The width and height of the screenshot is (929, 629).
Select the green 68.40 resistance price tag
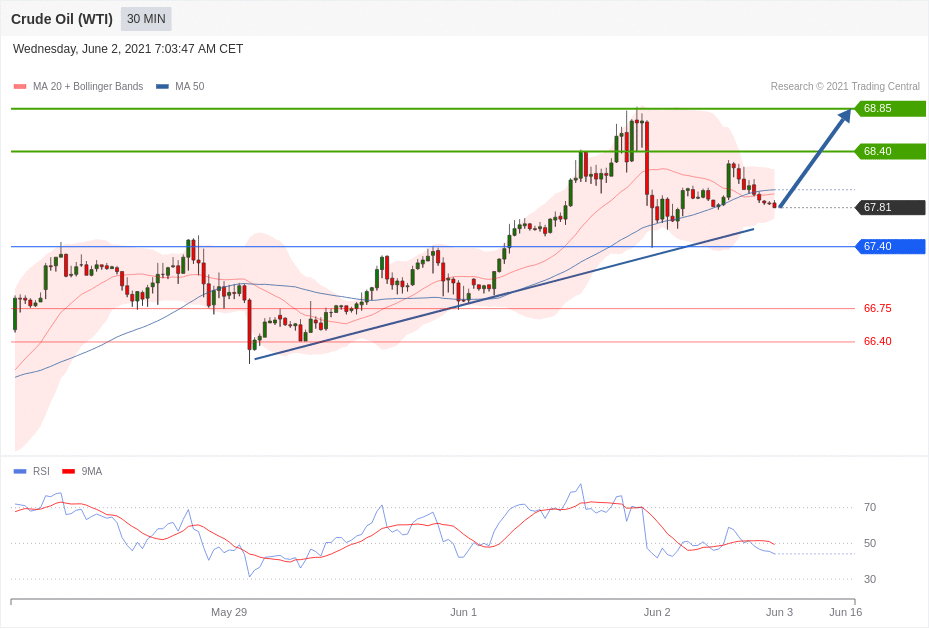[889, 151]
